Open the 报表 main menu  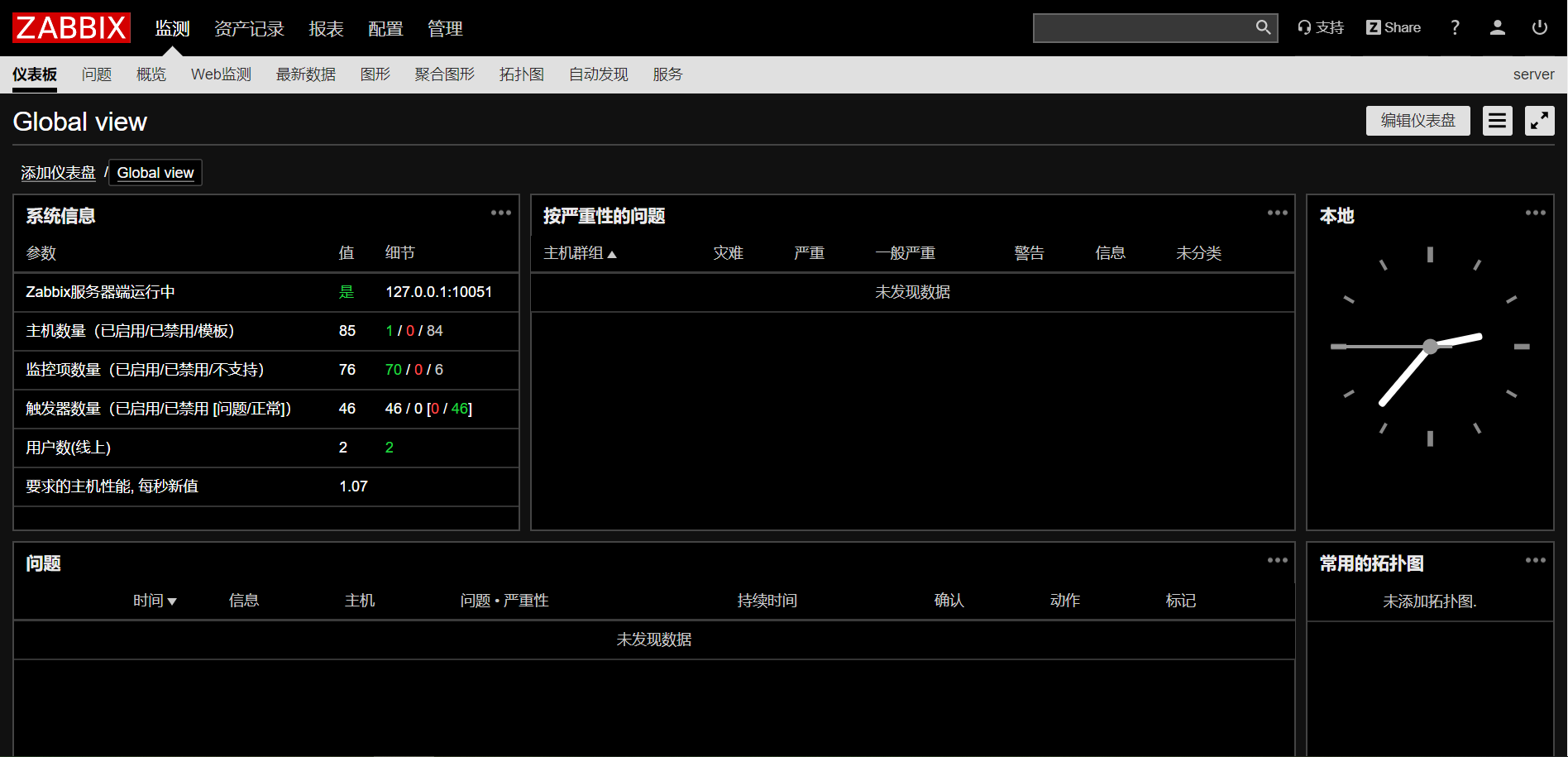326,29
